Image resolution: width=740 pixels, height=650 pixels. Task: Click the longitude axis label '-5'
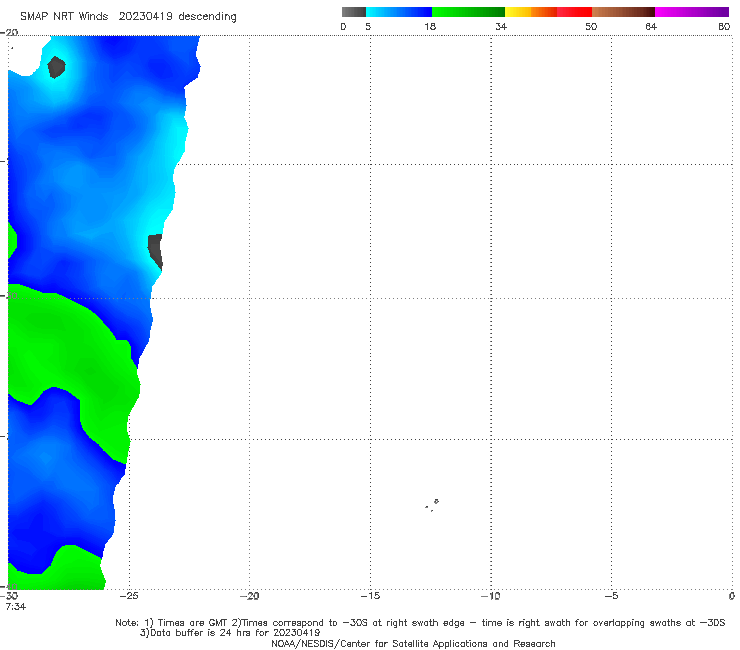point(611,596)
